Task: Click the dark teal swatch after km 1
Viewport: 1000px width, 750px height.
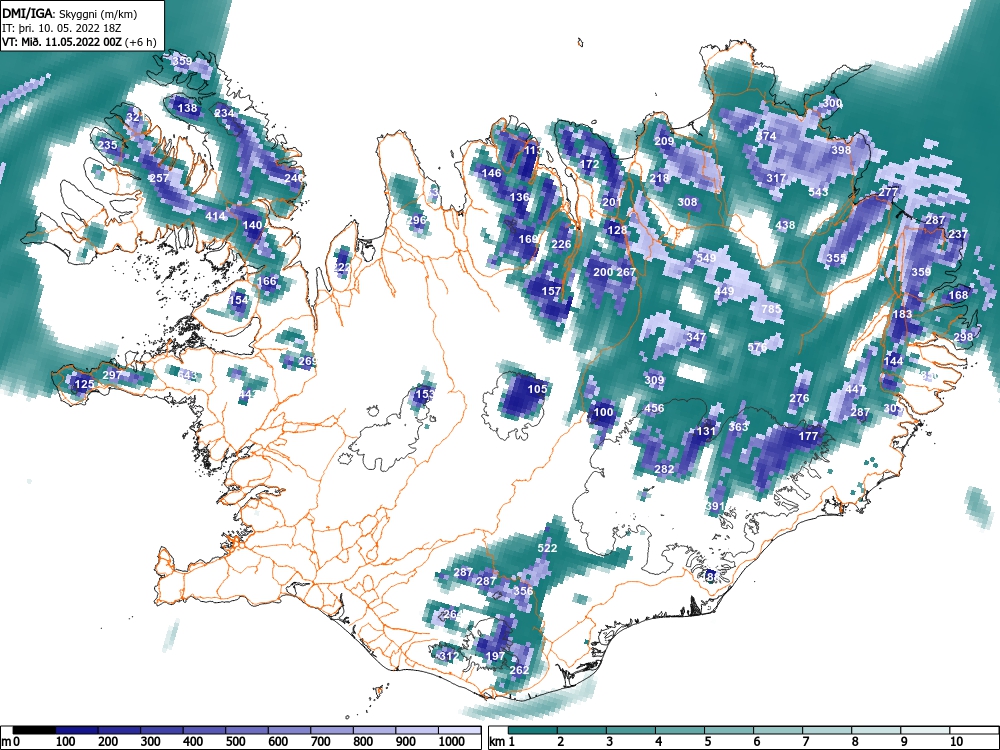Action: tap(533, 730)
